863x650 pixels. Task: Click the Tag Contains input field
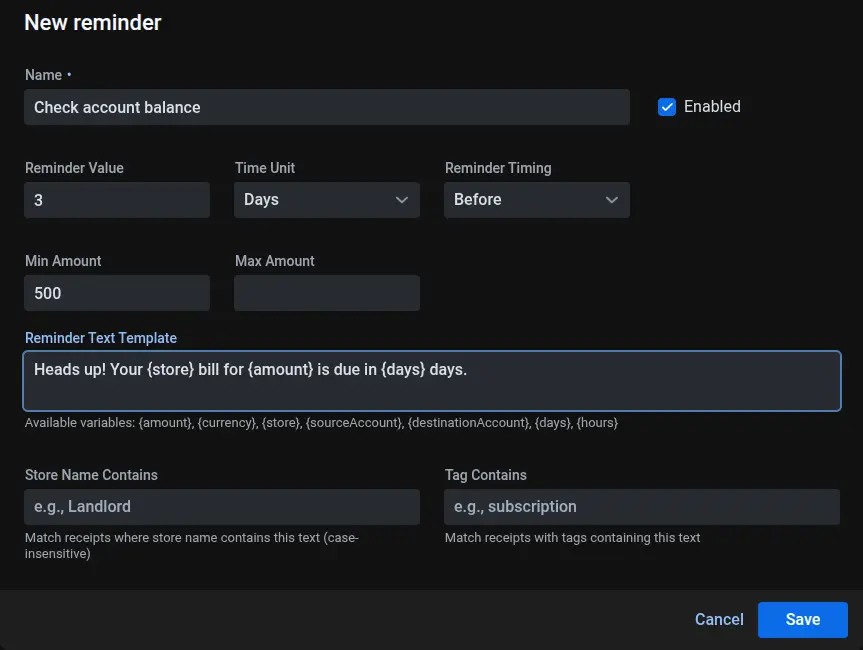click(x=641, y=507)
